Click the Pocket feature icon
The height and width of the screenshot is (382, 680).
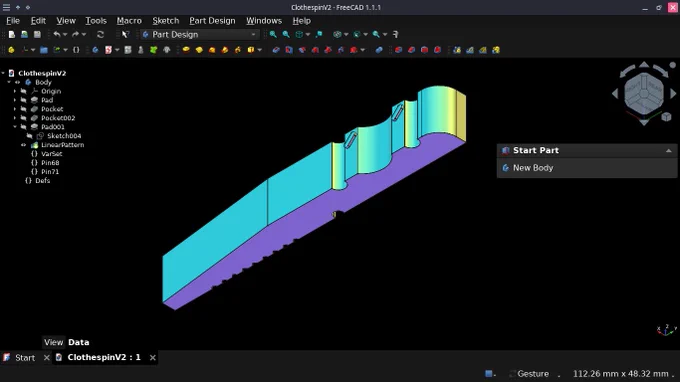coord(276,50)
